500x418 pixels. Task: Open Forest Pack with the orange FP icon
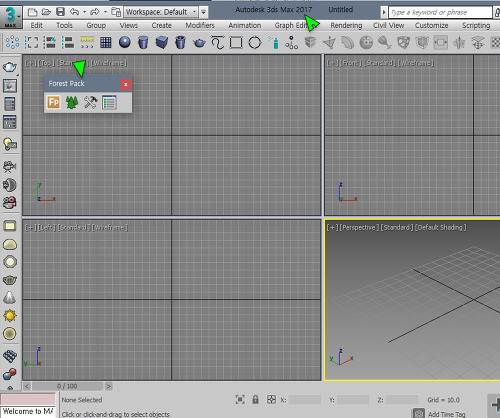(54, 102)
